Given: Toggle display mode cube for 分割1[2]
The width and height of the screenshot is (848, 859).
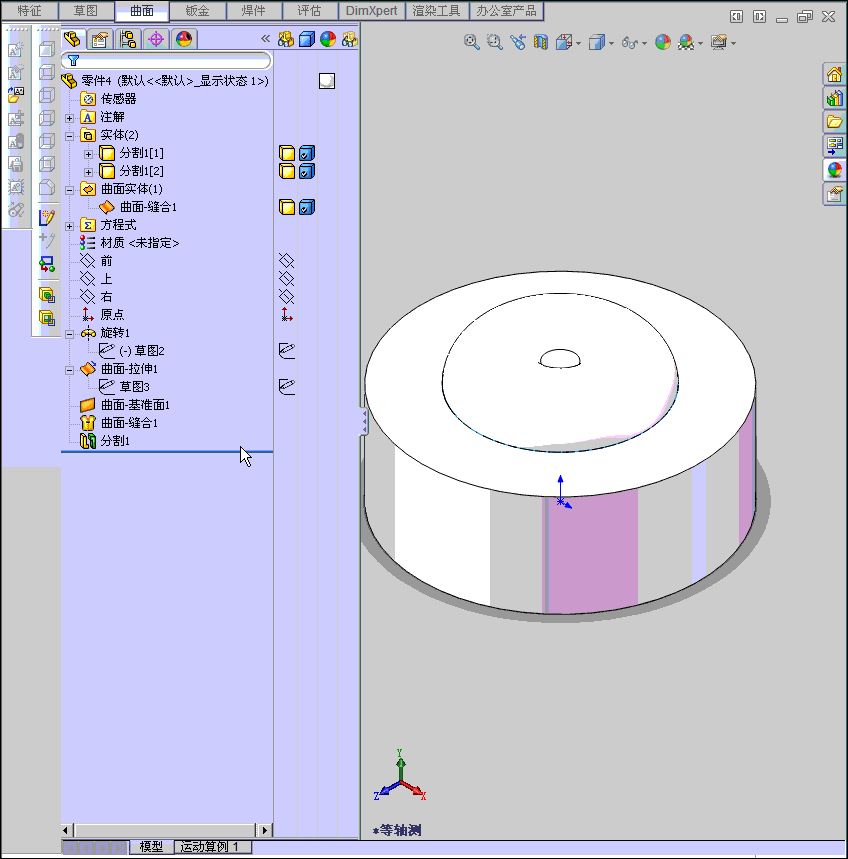Looking at the screenshot, I should pyautogui.click(x=307, y=171).
